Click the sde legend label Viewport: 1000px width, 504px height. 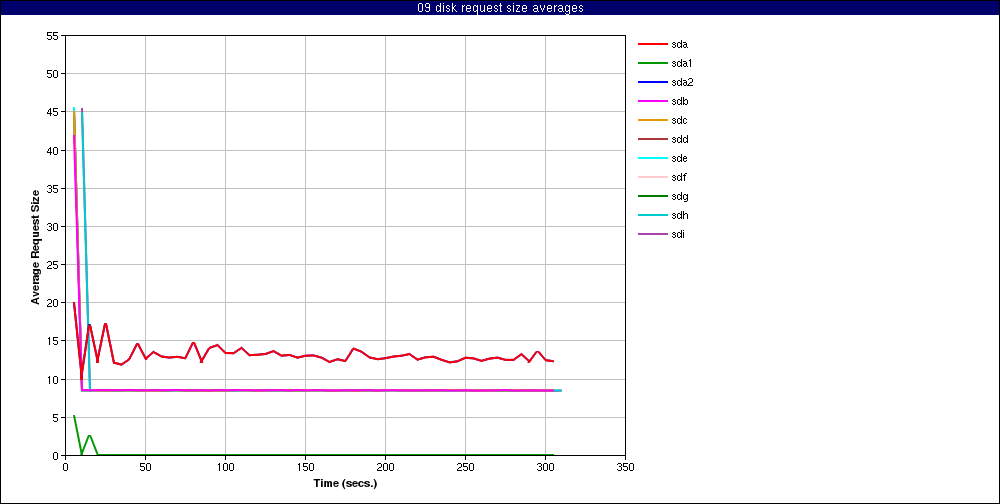pos(679,158)
